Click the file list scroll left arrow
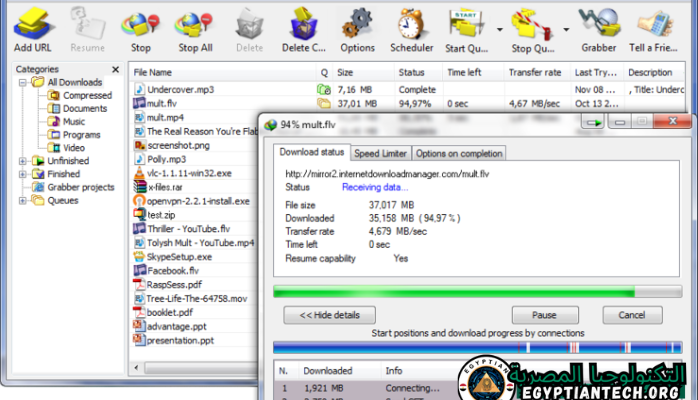 [x=136, y=368]
